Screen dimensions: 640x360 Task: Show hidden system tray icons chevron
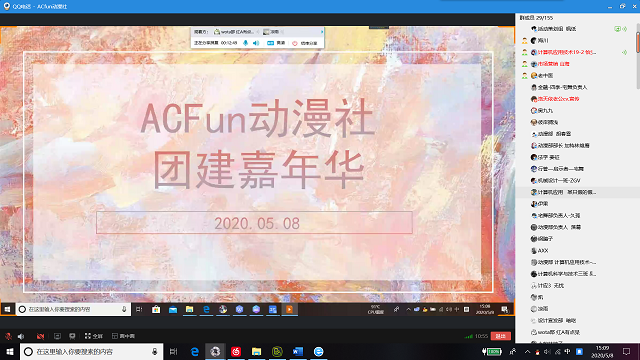coord(527,351)
